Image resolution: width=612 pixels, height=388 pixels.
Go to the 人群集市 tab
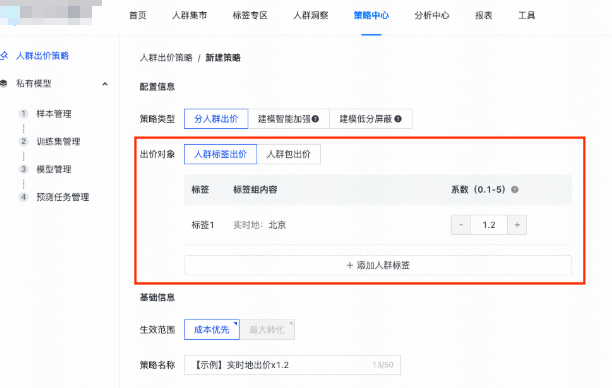pos(189,15)
